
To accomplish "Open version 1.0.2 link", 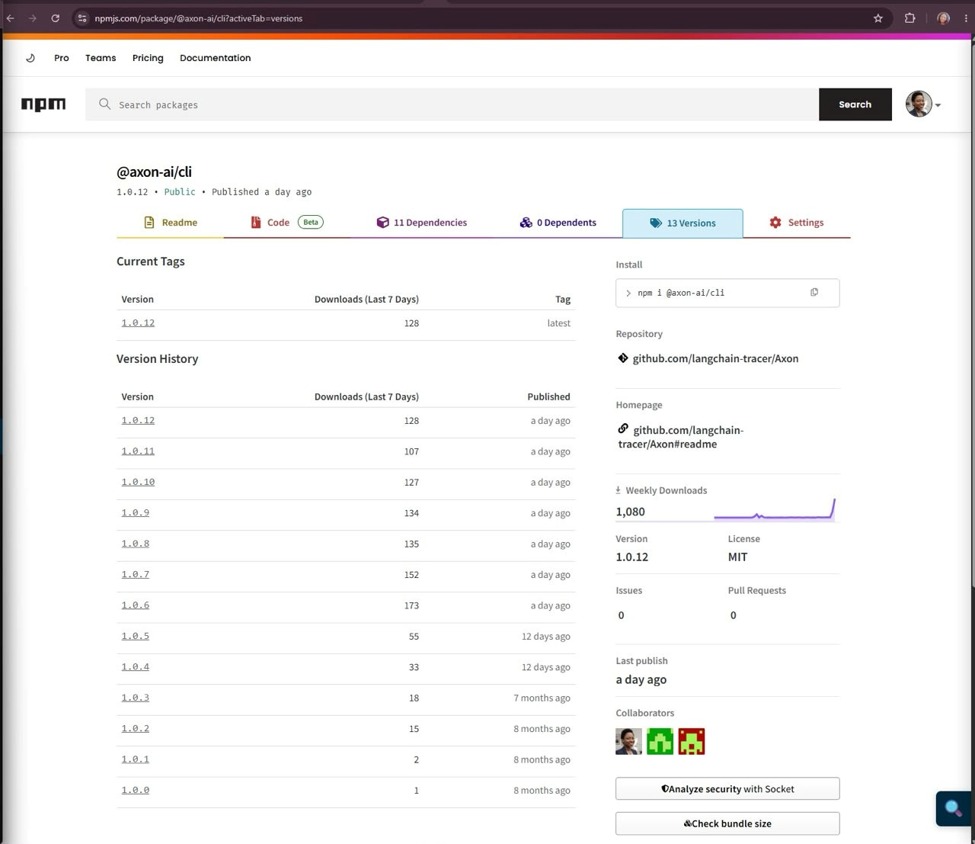I will 136,728.
